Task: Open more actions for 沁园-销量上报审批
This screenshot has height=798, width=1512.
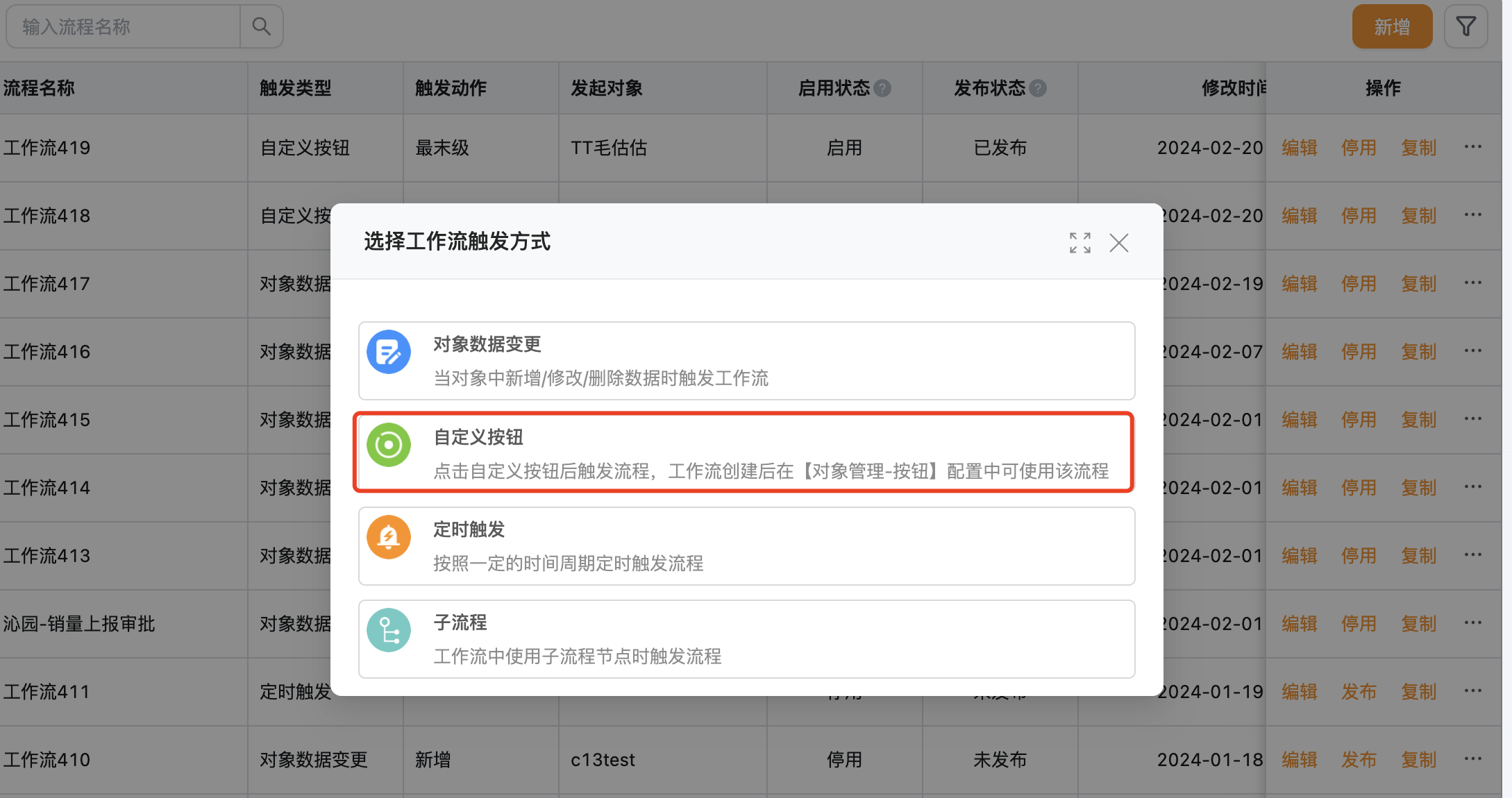Action: (1473, 623)
